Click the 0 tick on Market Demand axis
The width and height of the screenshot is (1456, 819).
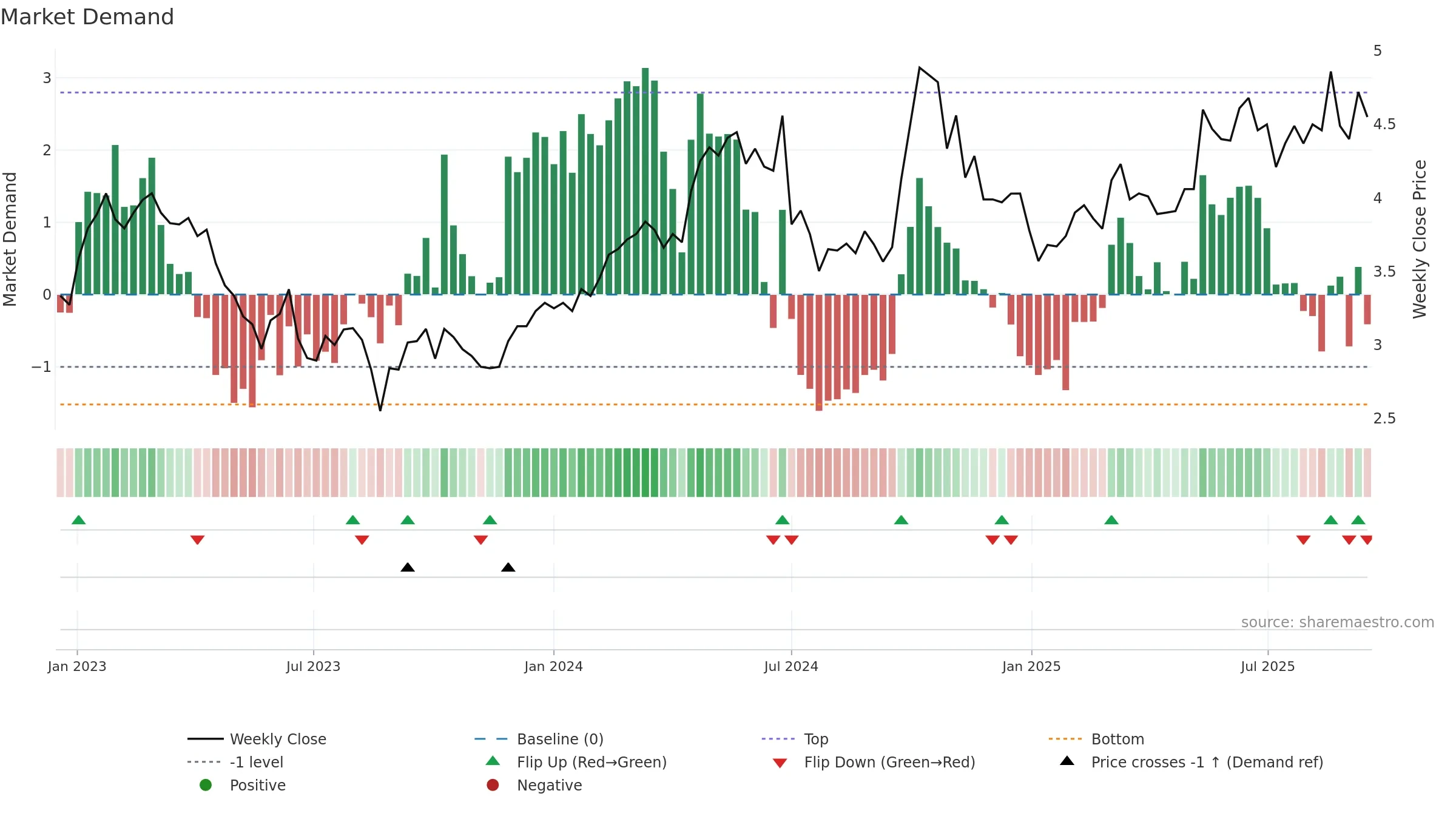[47, 295]
